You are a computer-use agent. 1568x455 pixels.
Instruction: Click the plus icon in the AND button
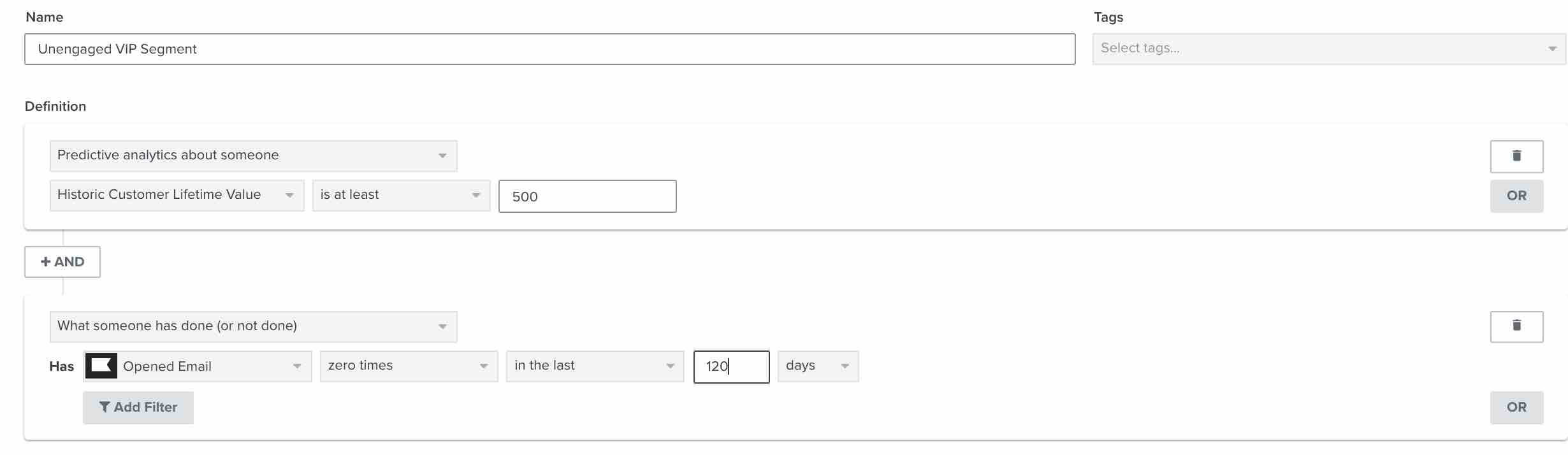pos(45,261)
